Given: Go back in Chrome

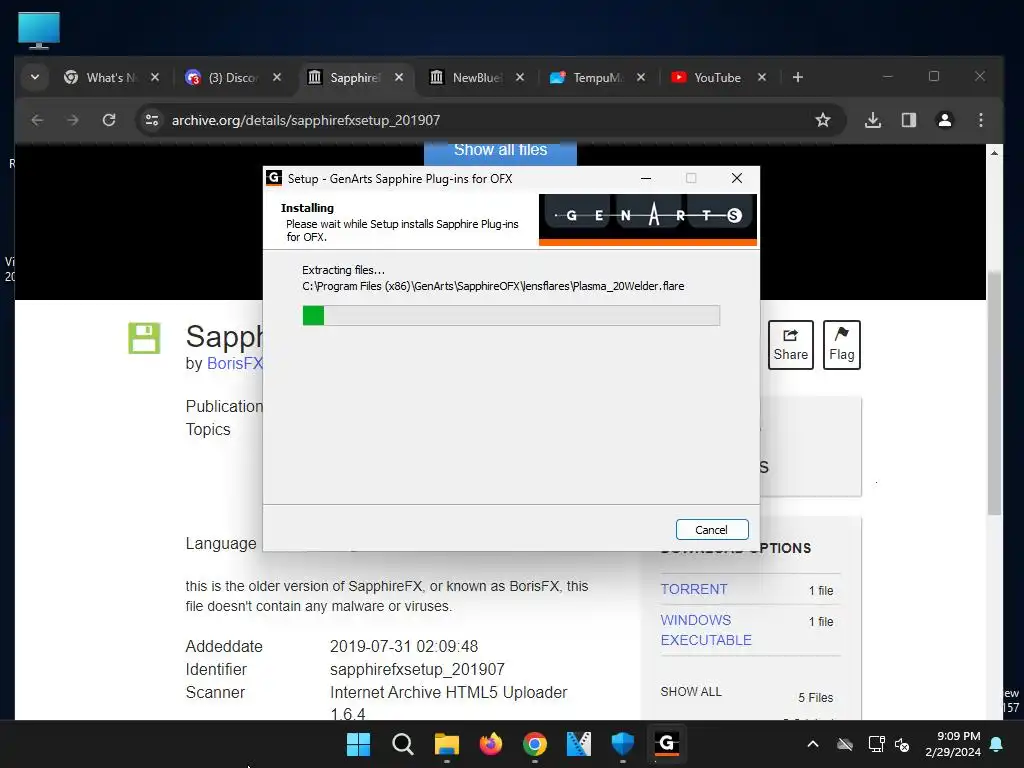Looking at the screenshot, I should [37, 120].
